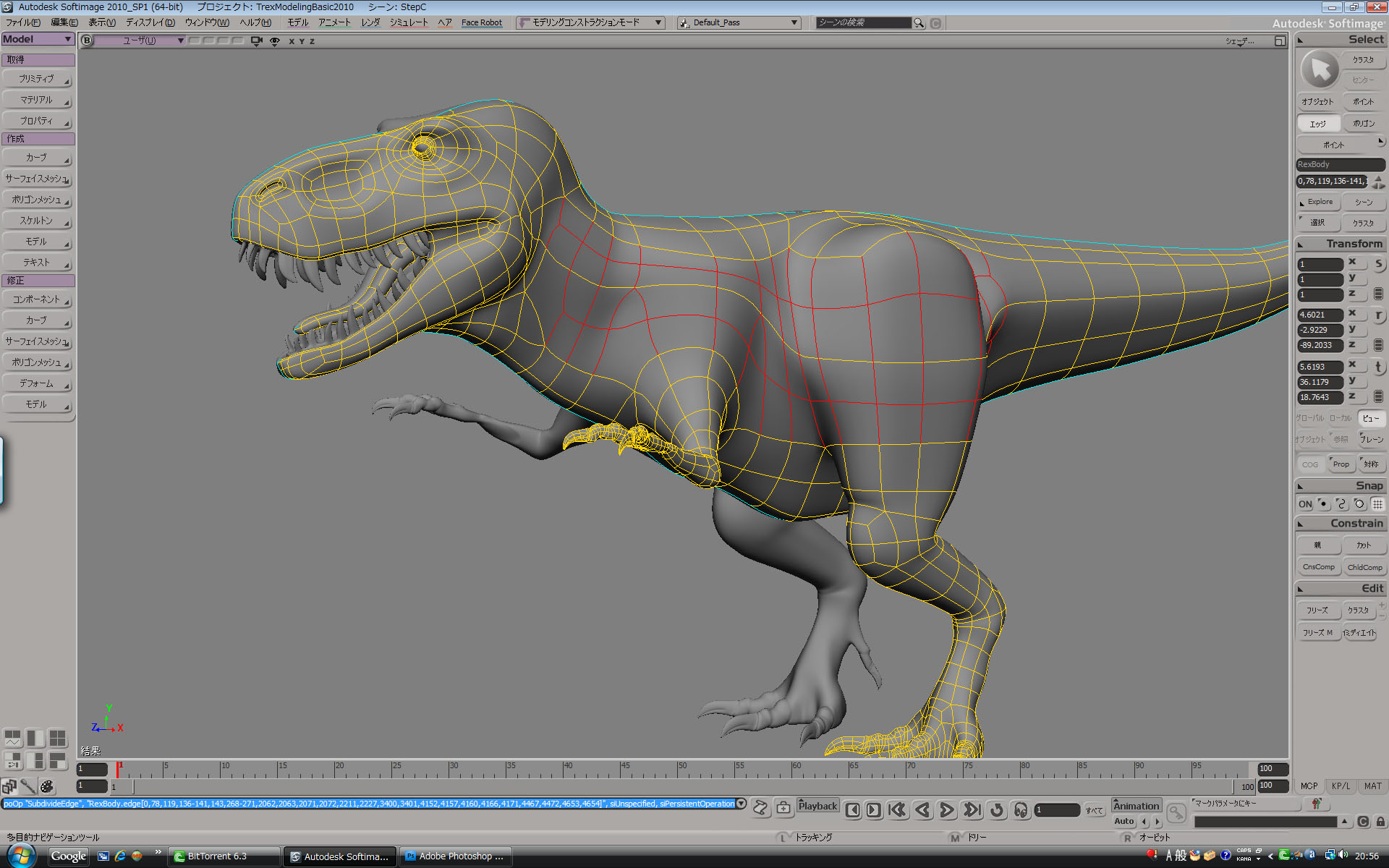This screenshot has width=1389, height=868.
Task: Click the eye visibility icon in viewport toolbar
Action: tap(273, 41)
